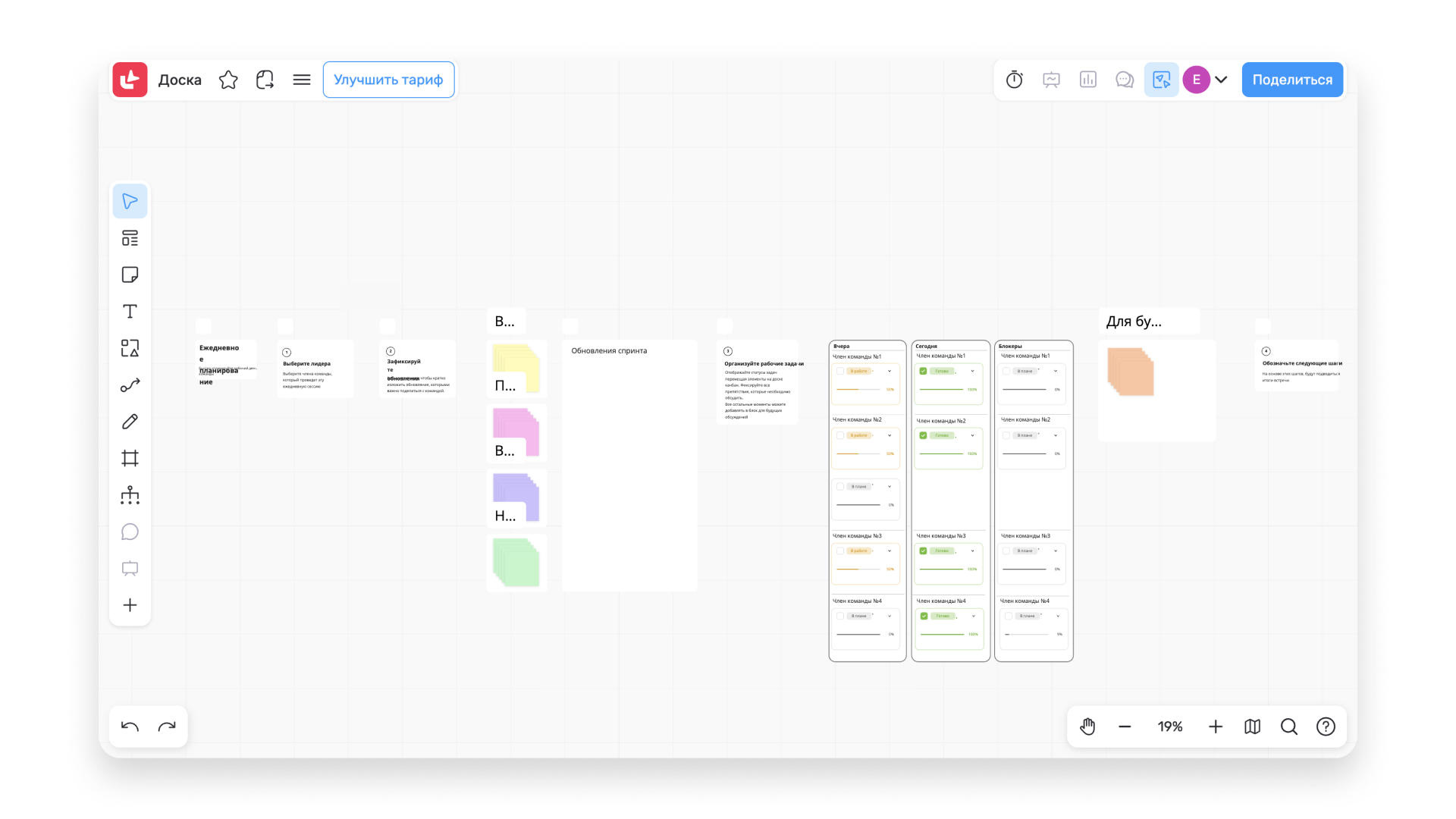Image resolution: width=1456 pixels, height=819 pixels.
Task: Choose the mind map tool
Action: coord(130,495)
